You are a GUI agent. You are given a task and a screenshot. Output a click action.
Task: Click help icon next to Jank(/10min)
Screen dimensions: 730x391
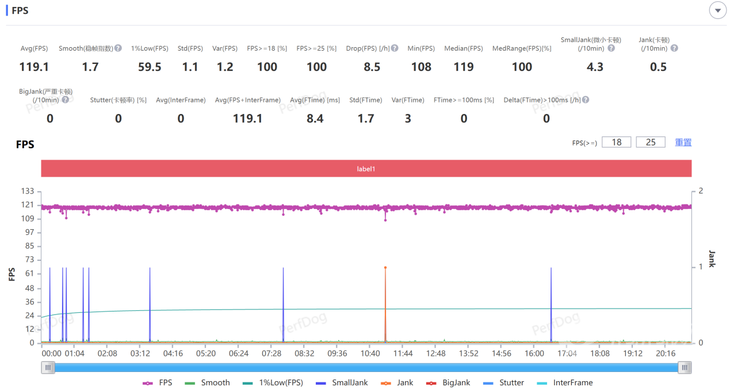pyautogui.click(x=674, y=48)
